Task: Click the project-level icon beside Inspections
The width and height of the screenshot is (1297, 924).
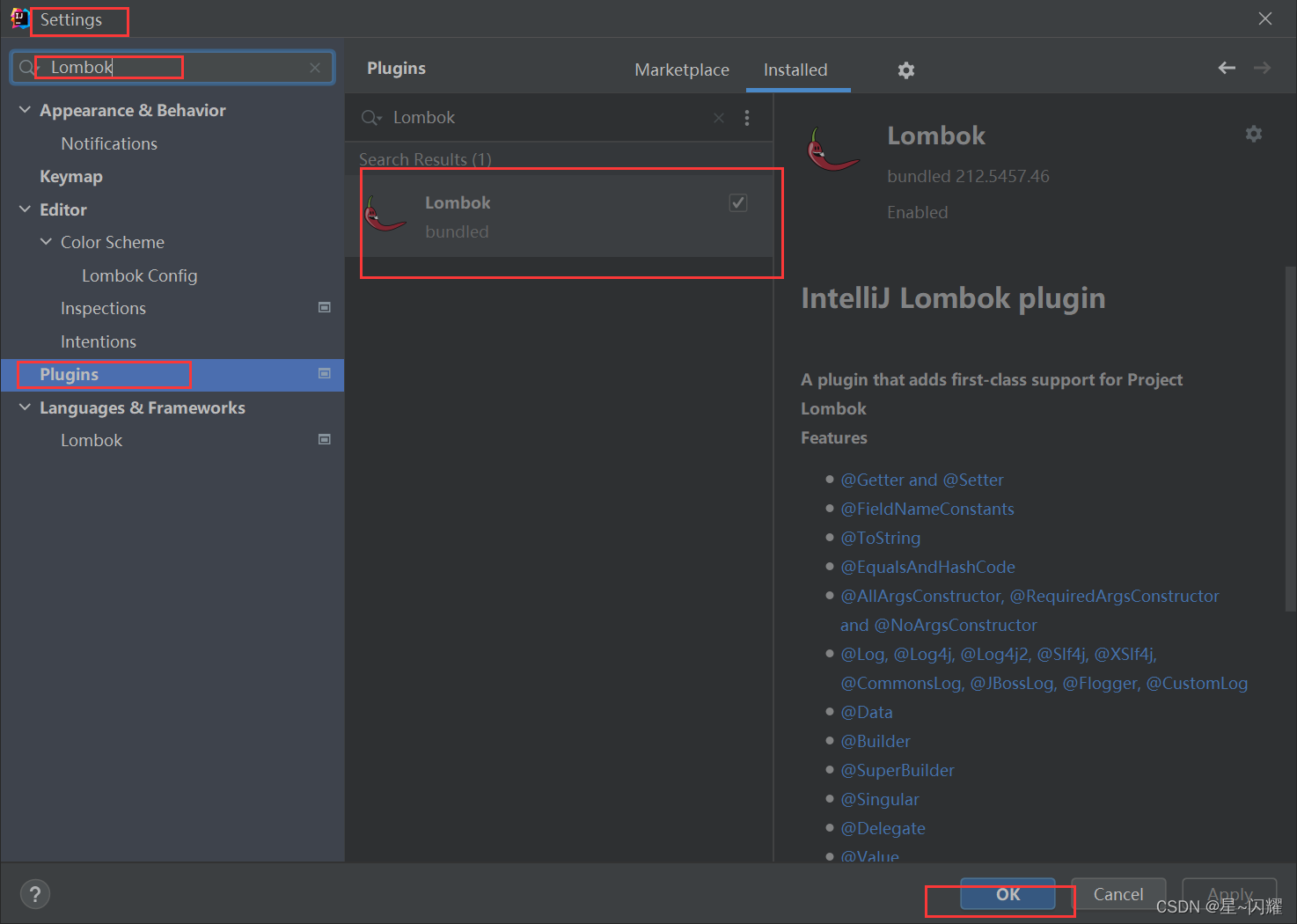Action: tap(325, 308)
